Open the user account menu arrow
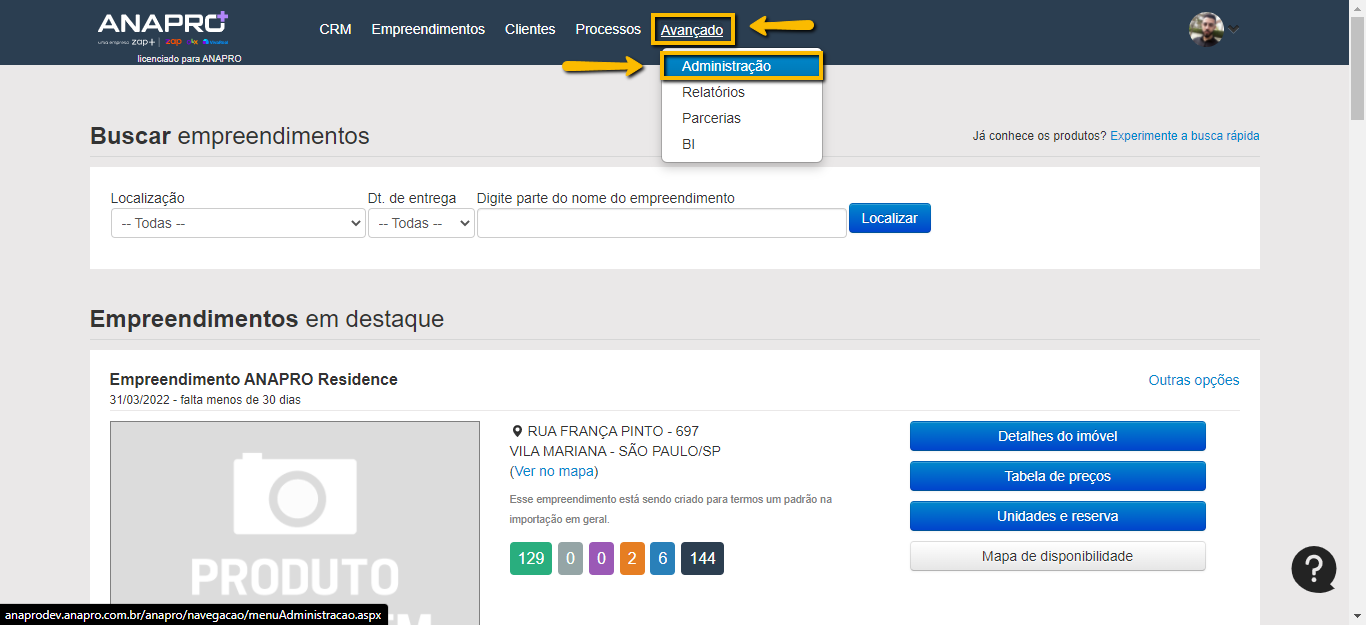This screenshot has height=625, width=1366. (x=1234, y=29)
